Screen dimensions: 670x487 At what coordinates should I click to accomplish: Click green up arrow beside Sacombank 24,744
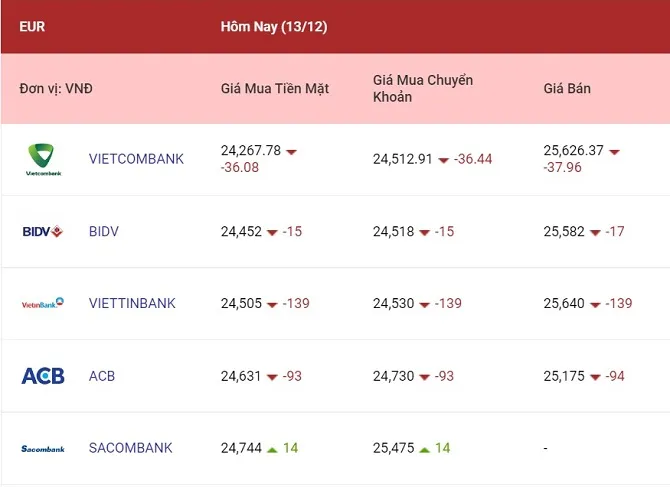point(271,449)
